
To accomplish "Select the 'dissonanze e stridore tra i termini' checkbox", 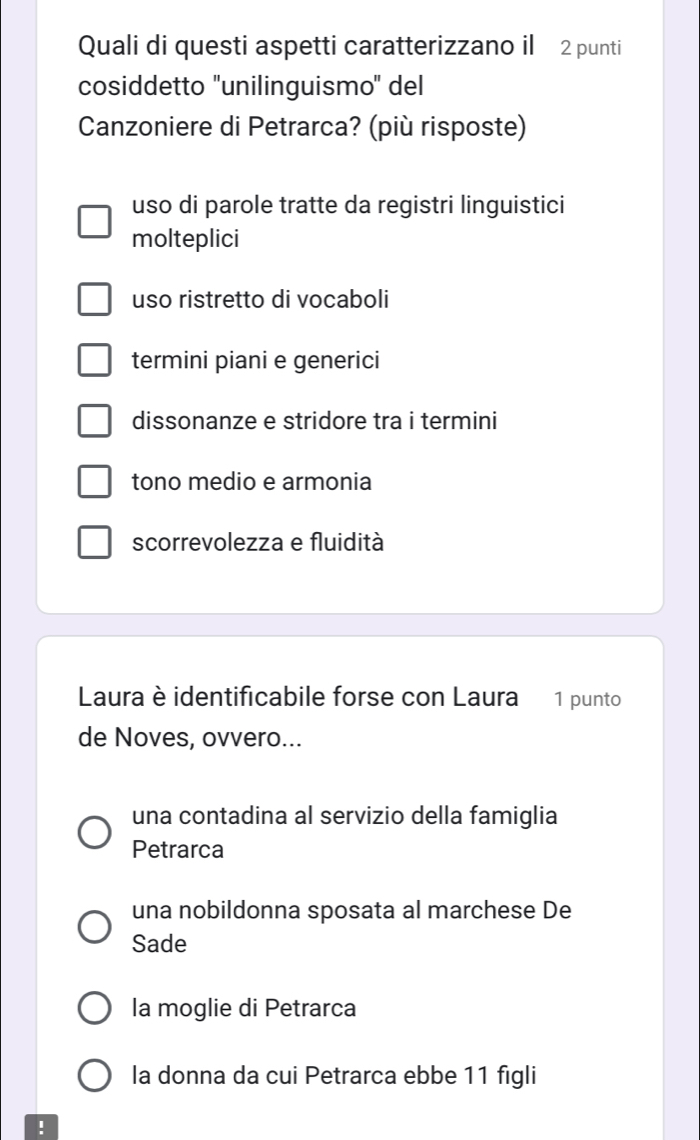I will coord(96,422).
